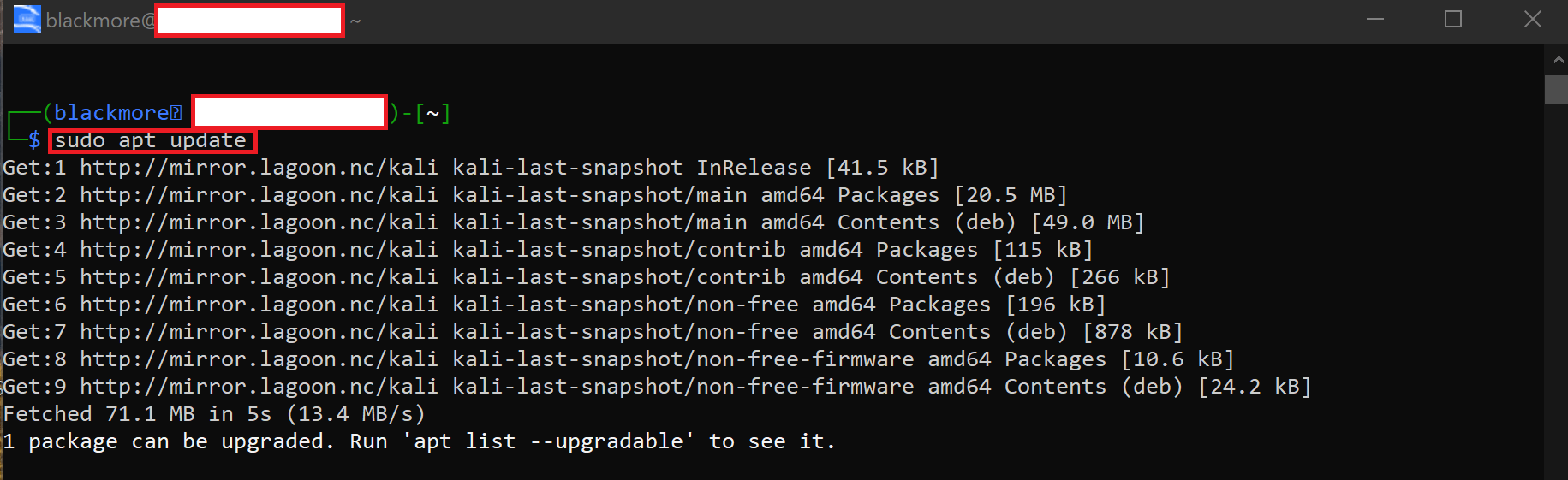The height and width of the screenshot is (480, 1568).
Task: Click the 'blackmore' username in the prompt
Action: tap(111, 113)
